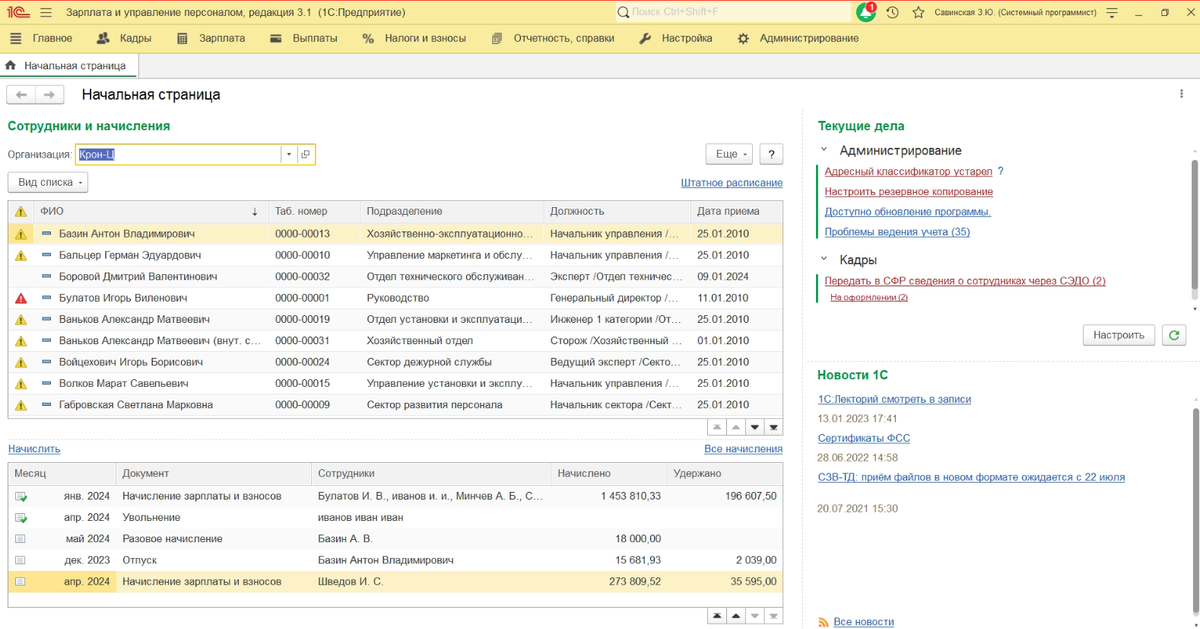Open Адресный классификатор устарел link
The height and width of the screenshot is (629, 1200).
coord(908,171)
